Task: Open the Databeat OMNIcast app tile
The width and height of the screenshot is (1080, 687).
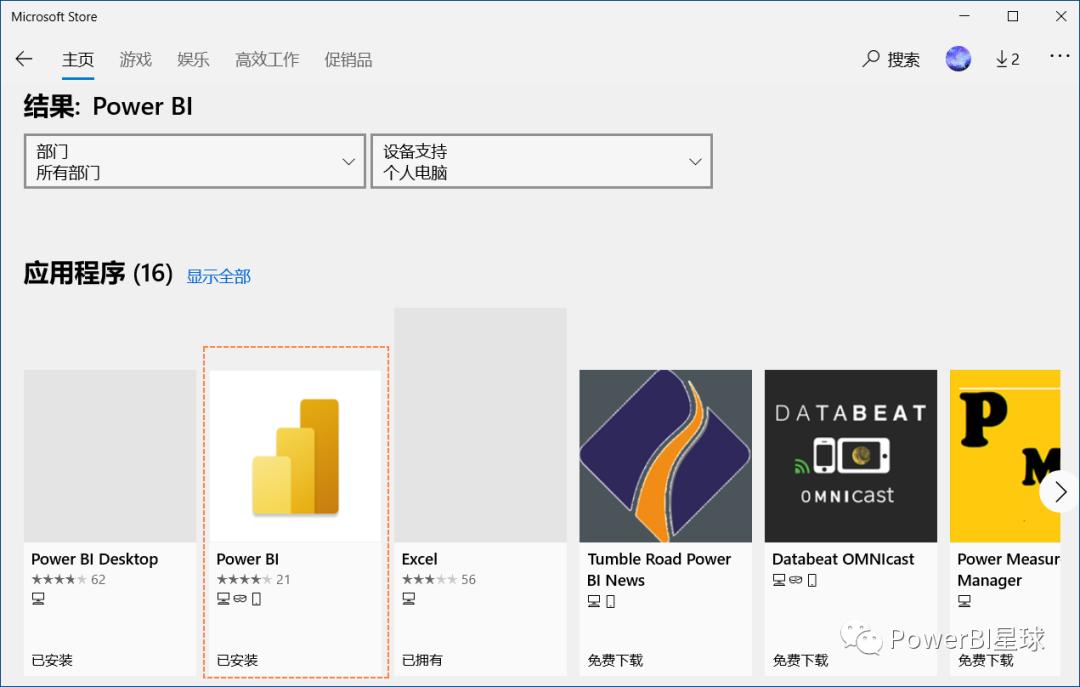Action: pos(850,455)
